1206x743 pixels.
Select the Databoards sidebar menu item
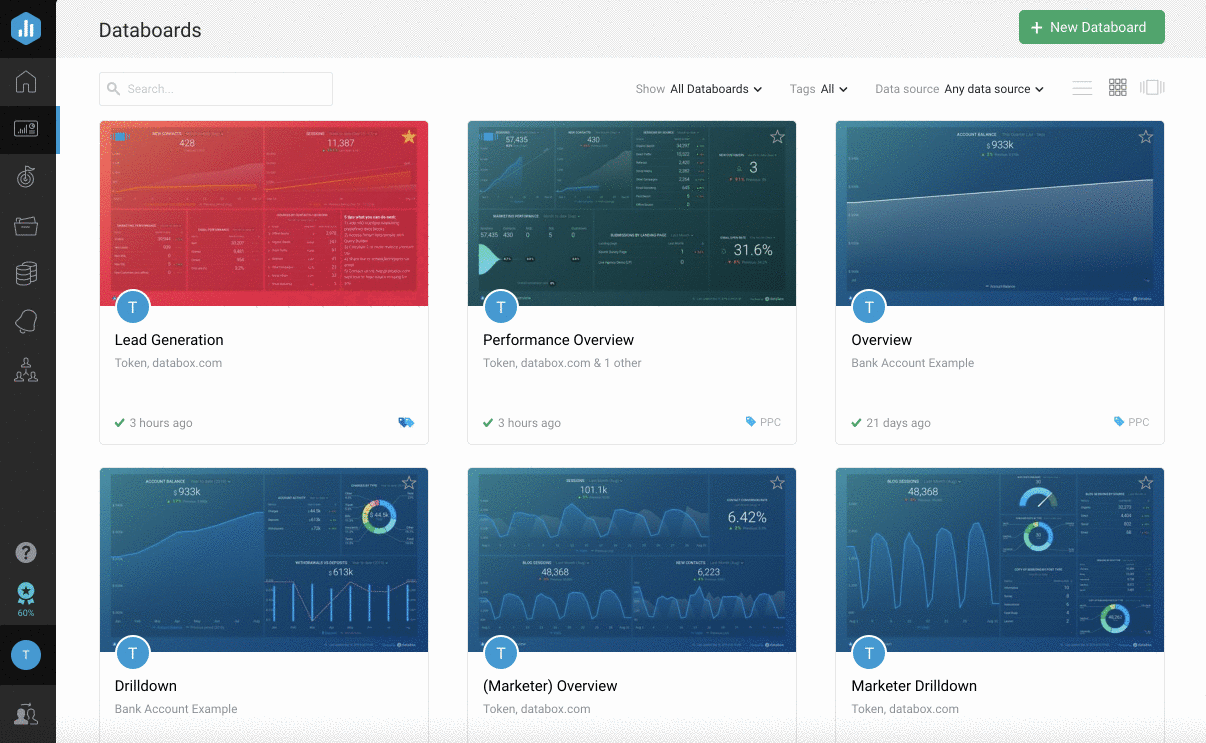26,129
